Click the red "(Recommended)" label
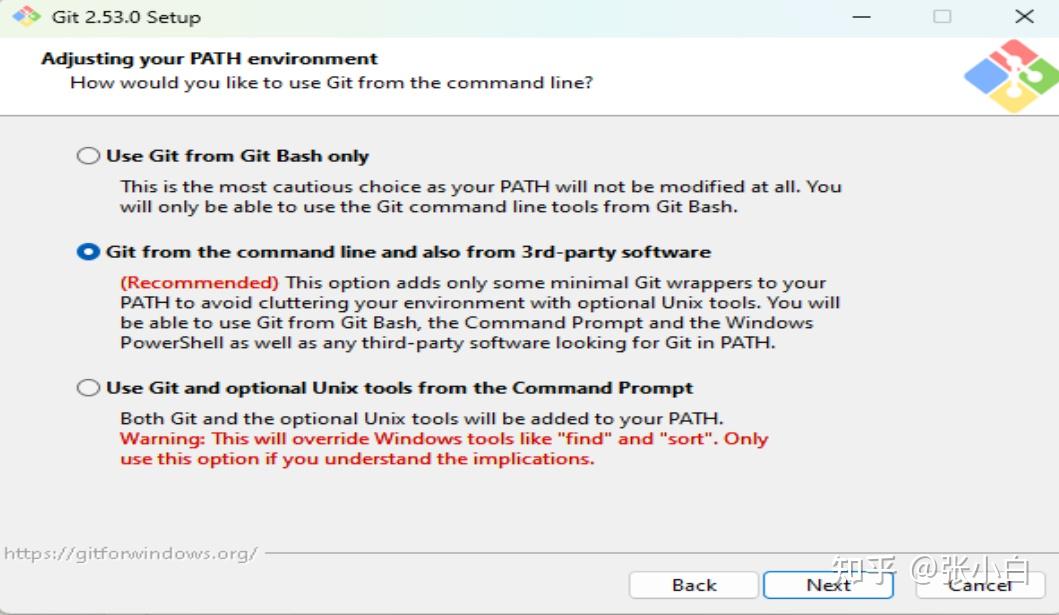 pyautogui.click(x=200, y=283)
